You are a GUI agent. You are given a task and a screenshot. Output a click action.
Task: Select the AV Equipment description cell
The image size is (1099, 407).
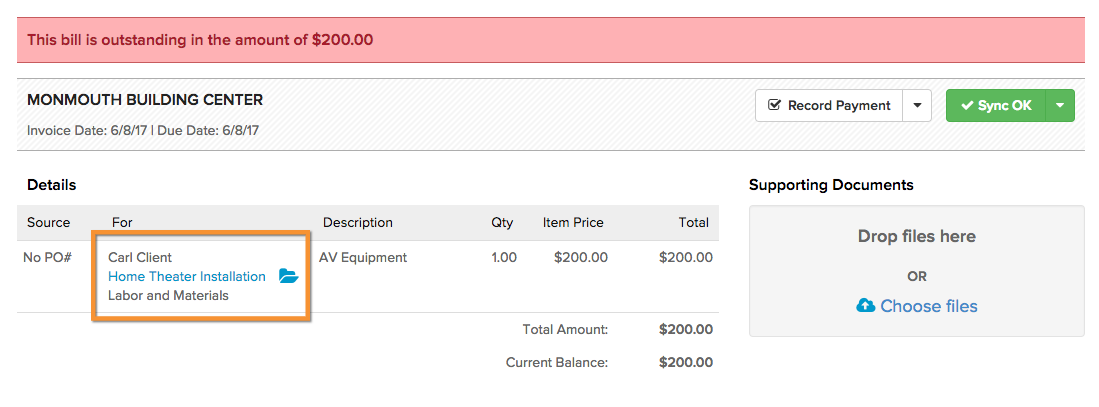tap(363, 257)
